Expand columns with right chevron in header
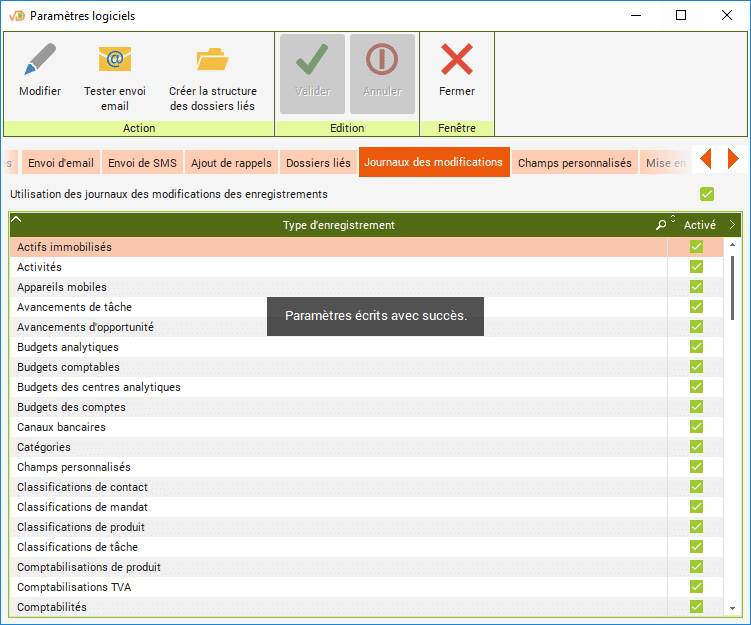 (x=732, y=225)
